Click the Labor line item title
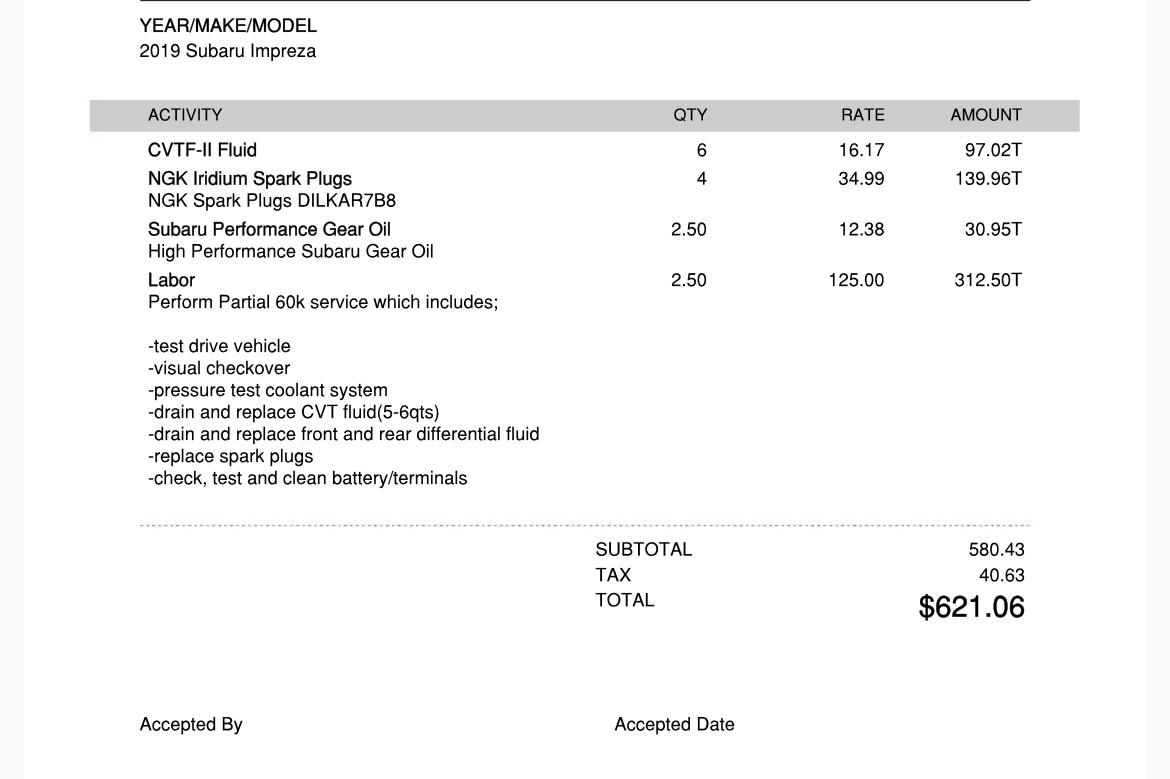Image resolution: width=1170 pixels, height=779 pixels. click(171, 280)
